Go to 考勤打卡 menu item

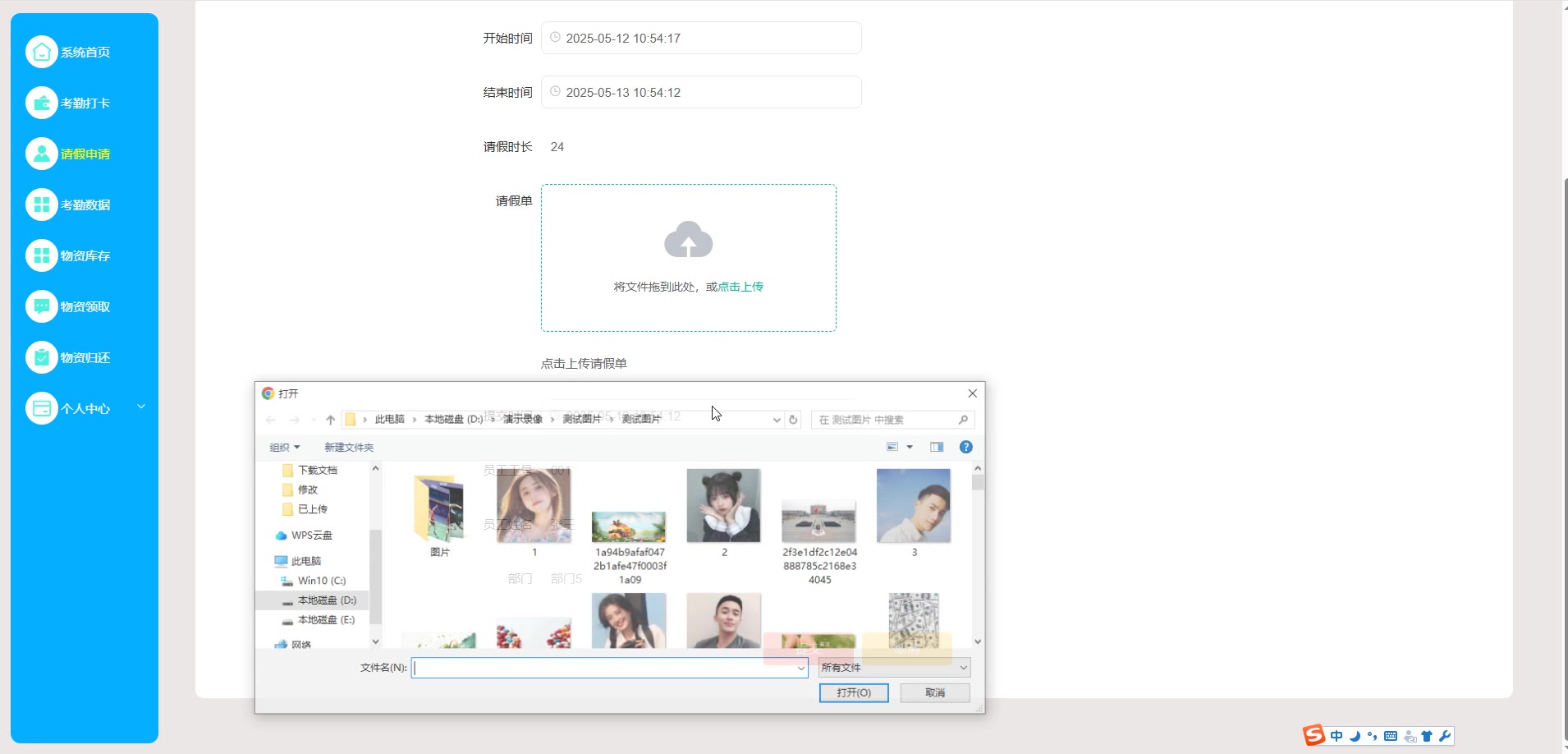(85, 103)
